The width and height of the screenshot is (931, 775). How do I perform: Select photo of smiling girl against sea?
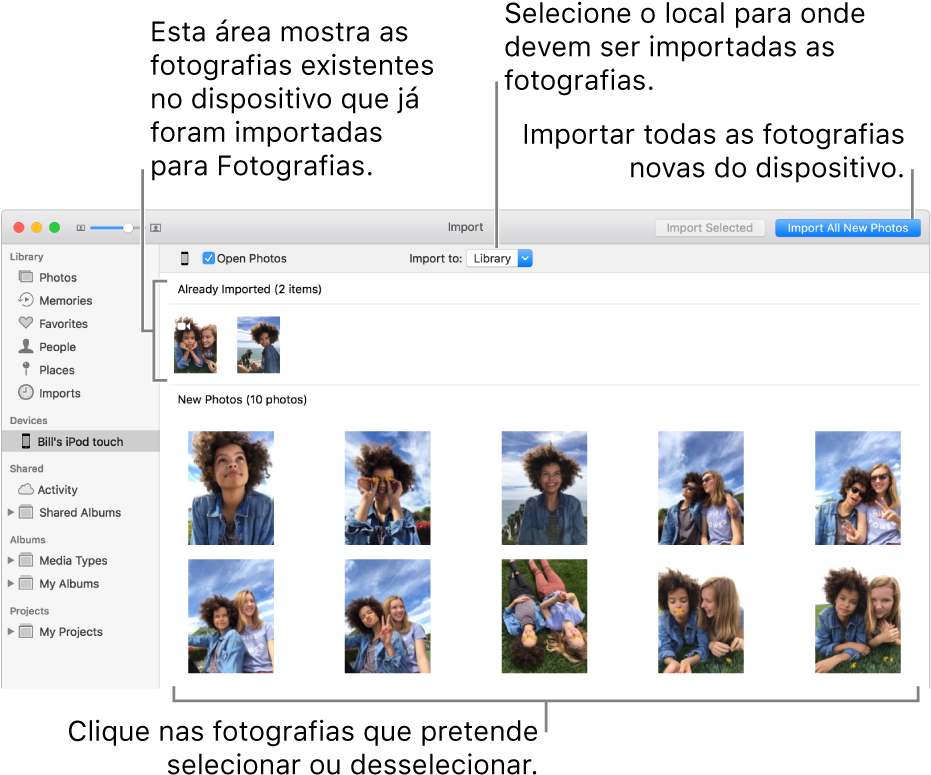click(x=544, y=488)
